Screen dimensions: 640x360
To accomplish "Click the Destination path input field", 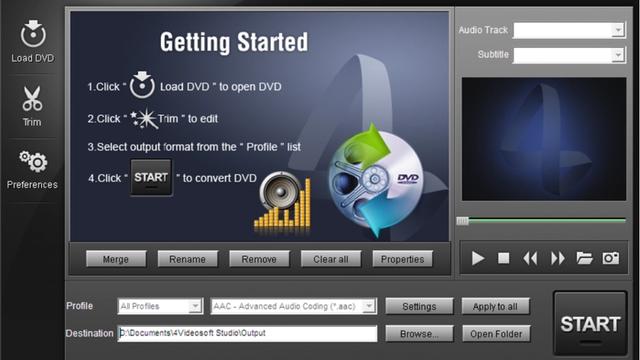I will [247, 333].
